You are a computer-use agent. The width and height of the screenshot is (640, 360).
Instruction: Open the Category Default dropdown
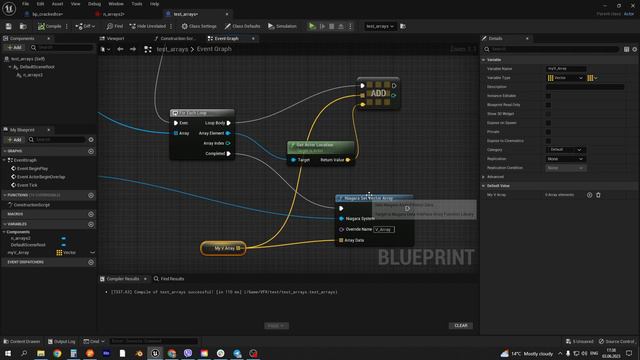pyautogui.click(x=565, y=150)
